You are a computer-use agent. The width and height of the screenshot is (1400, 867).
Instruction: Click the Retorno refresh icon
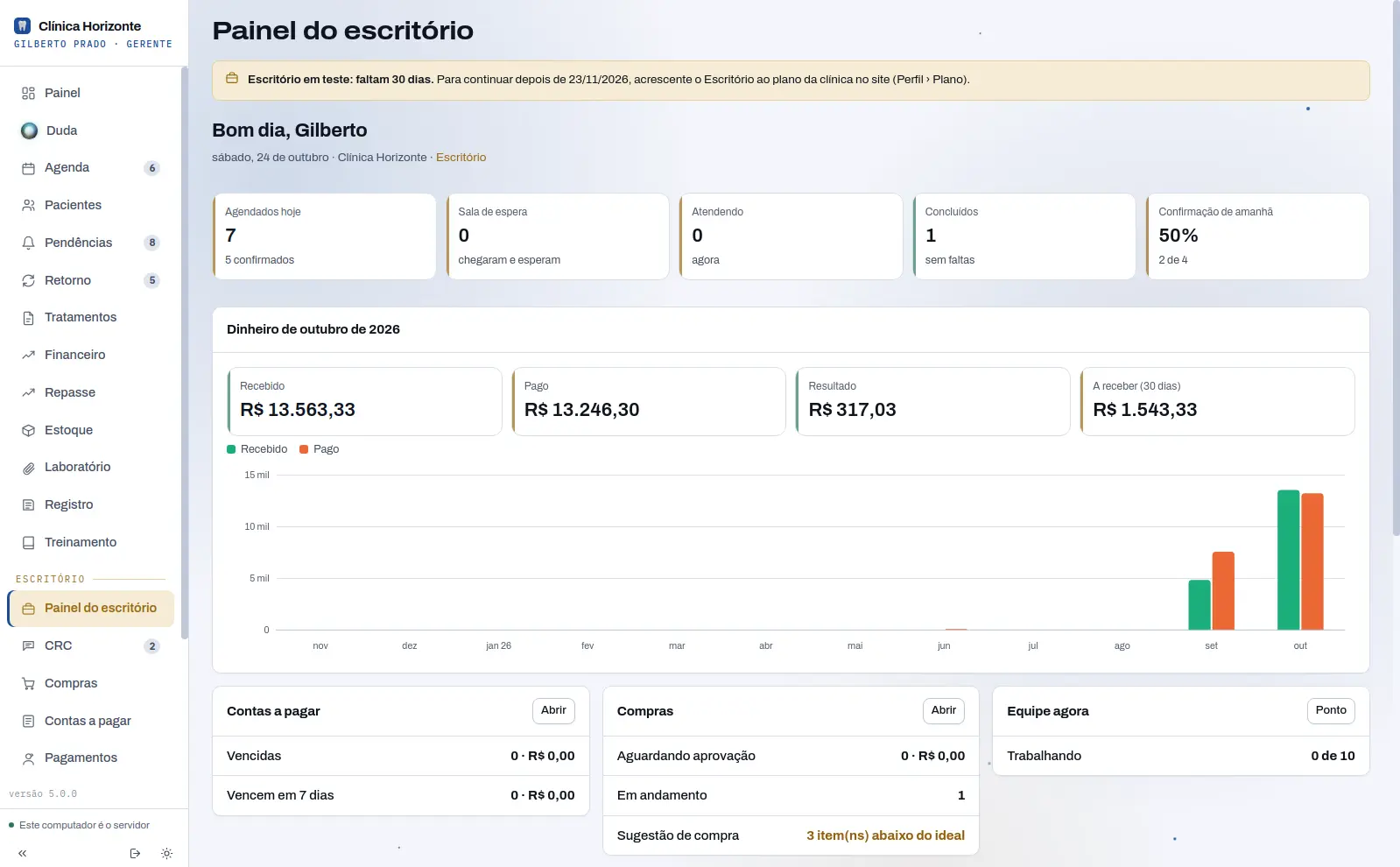point(28,280)
